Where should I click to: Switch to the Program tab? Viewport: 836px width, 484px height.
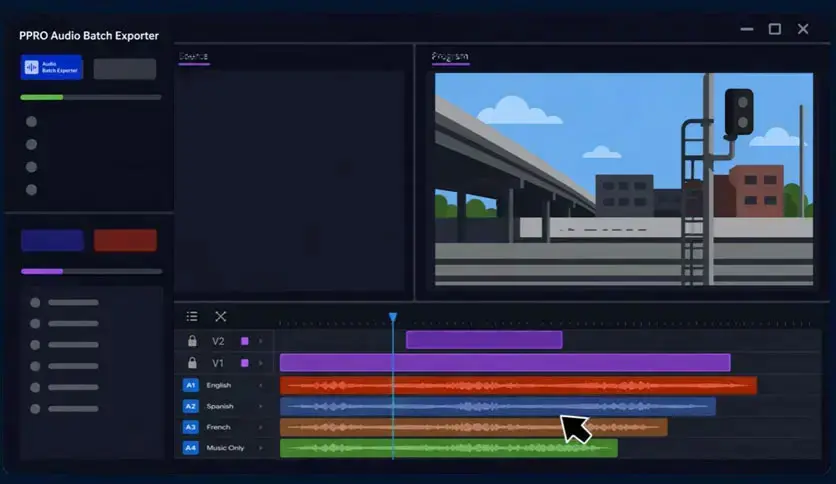tap(450, 57)
